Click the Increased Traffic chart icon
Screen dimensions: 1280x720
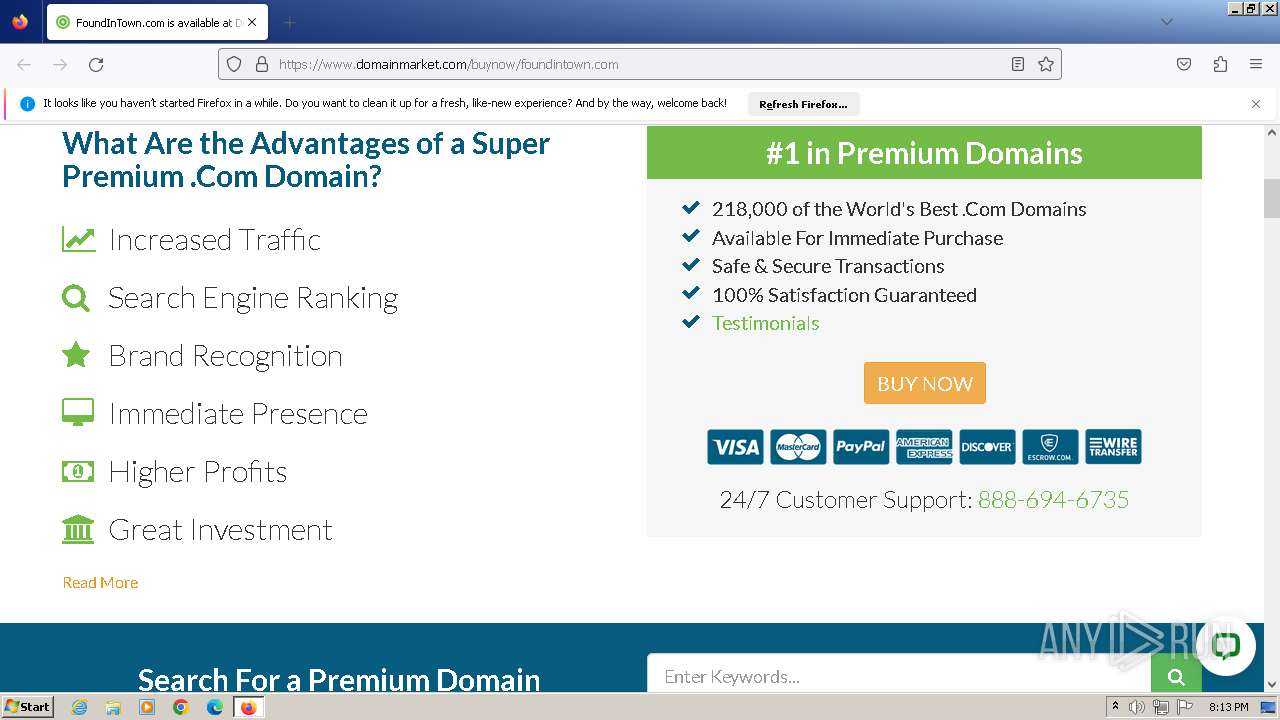pyautogui.click(x=78, y=240)
